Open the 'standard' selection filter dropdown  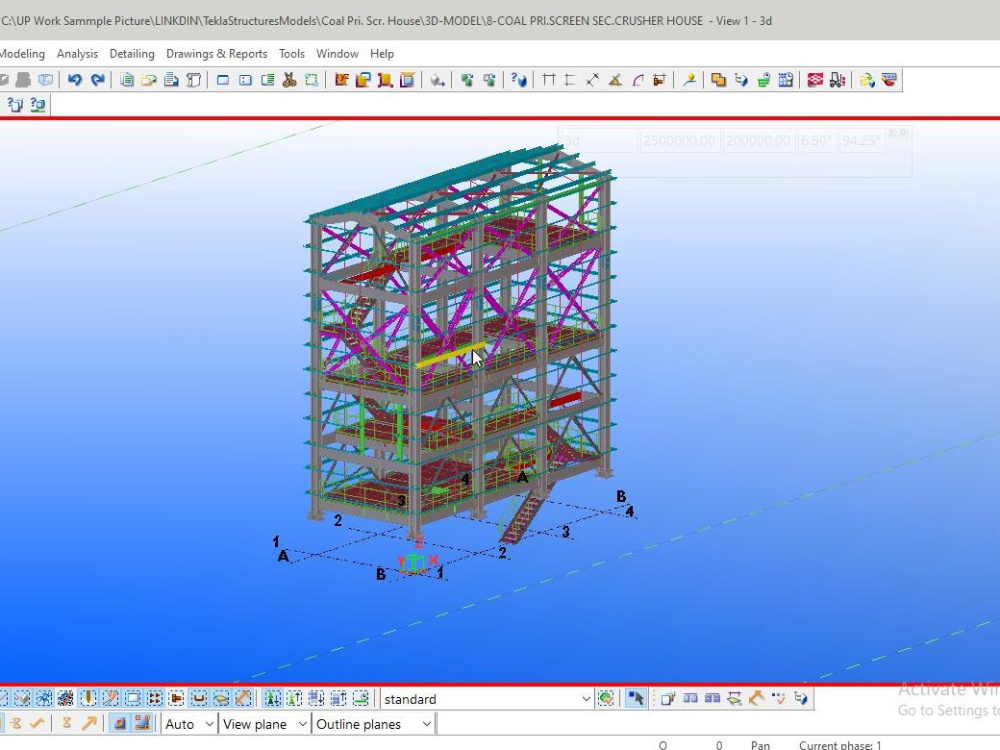(487, 699)
